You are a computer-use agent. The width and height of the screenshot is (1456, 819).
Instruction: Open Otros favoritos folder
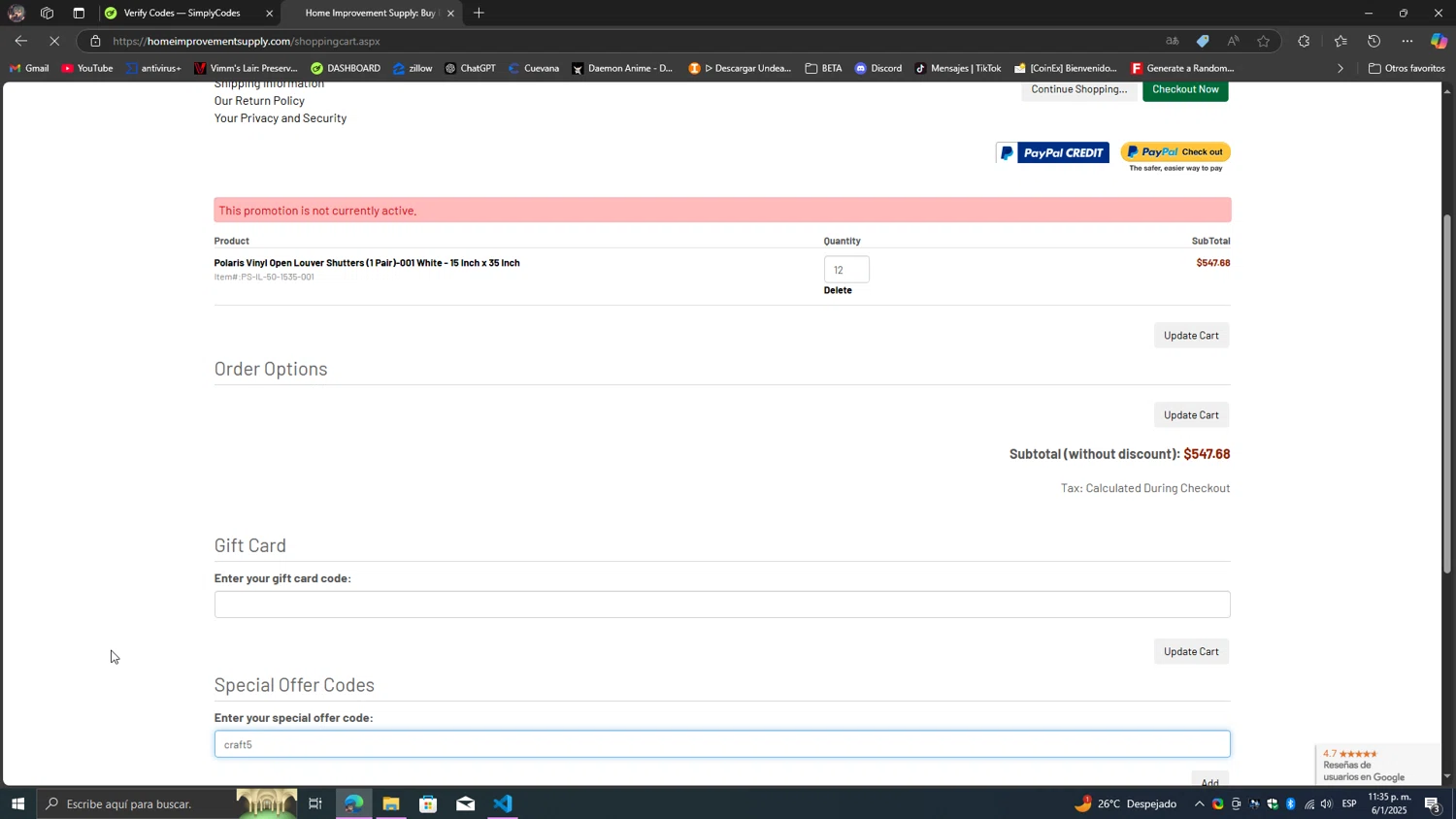[x=1406, y=68]
